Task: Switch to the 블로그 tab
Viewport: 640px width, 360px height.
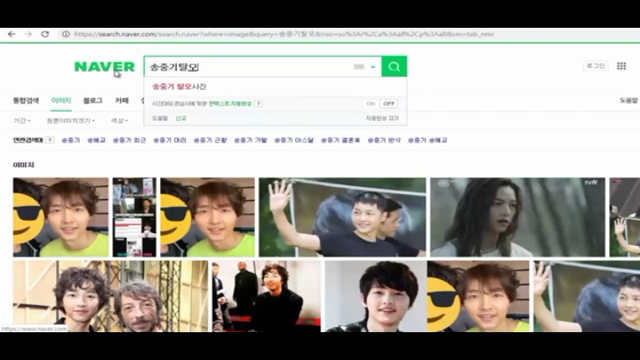Action: click(x=93, y=100)
